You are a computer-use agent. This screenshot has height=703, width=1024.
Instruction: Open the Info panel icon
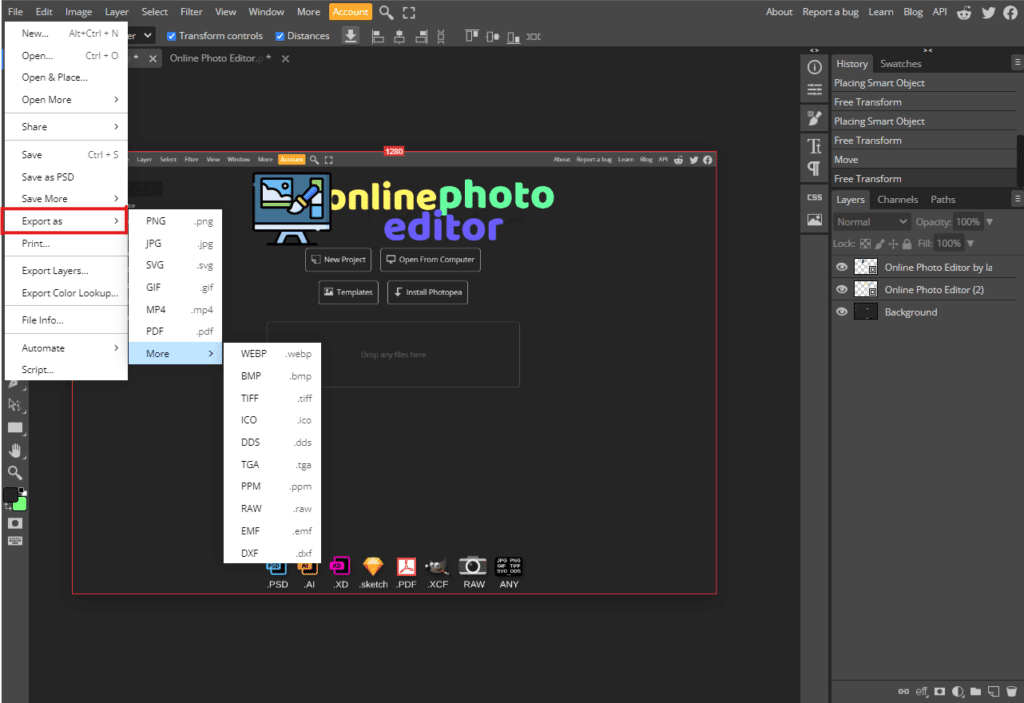click(814, 66)
